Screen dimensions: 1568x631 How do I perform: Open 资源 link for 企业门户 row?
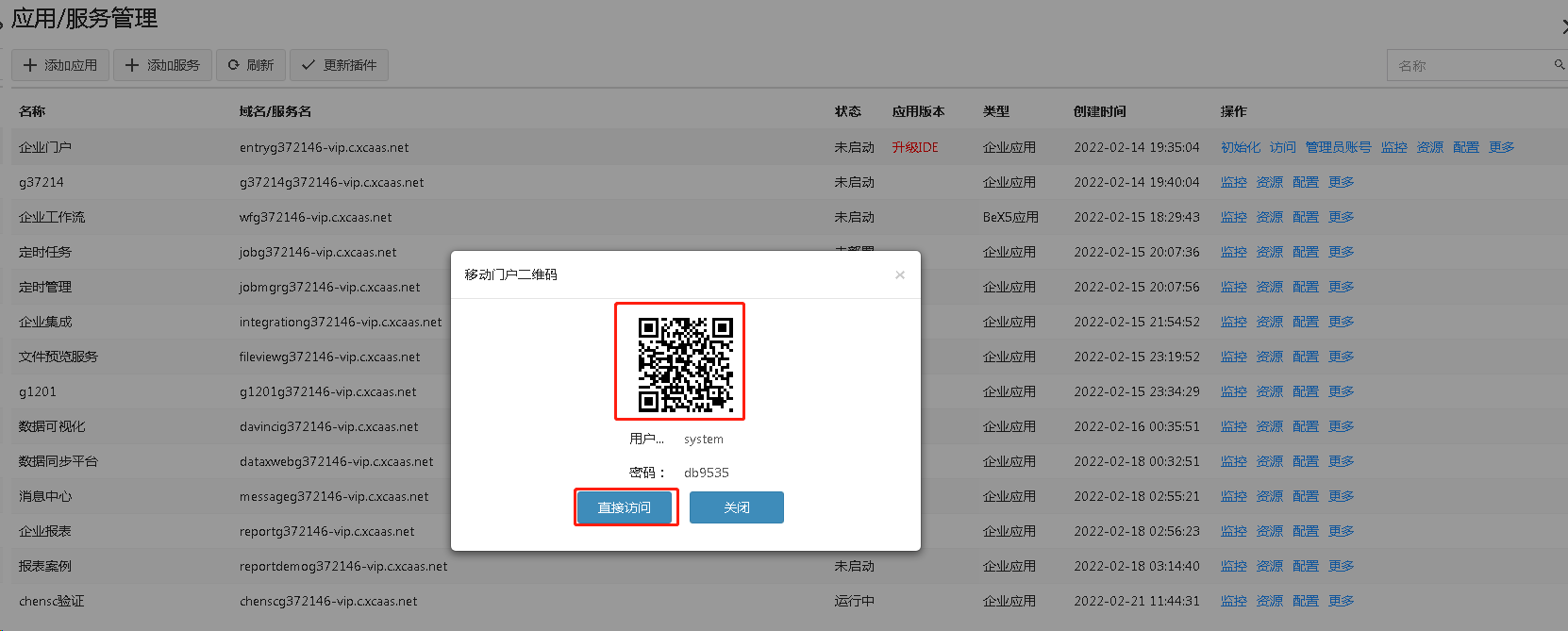(x=1430, y=147)
